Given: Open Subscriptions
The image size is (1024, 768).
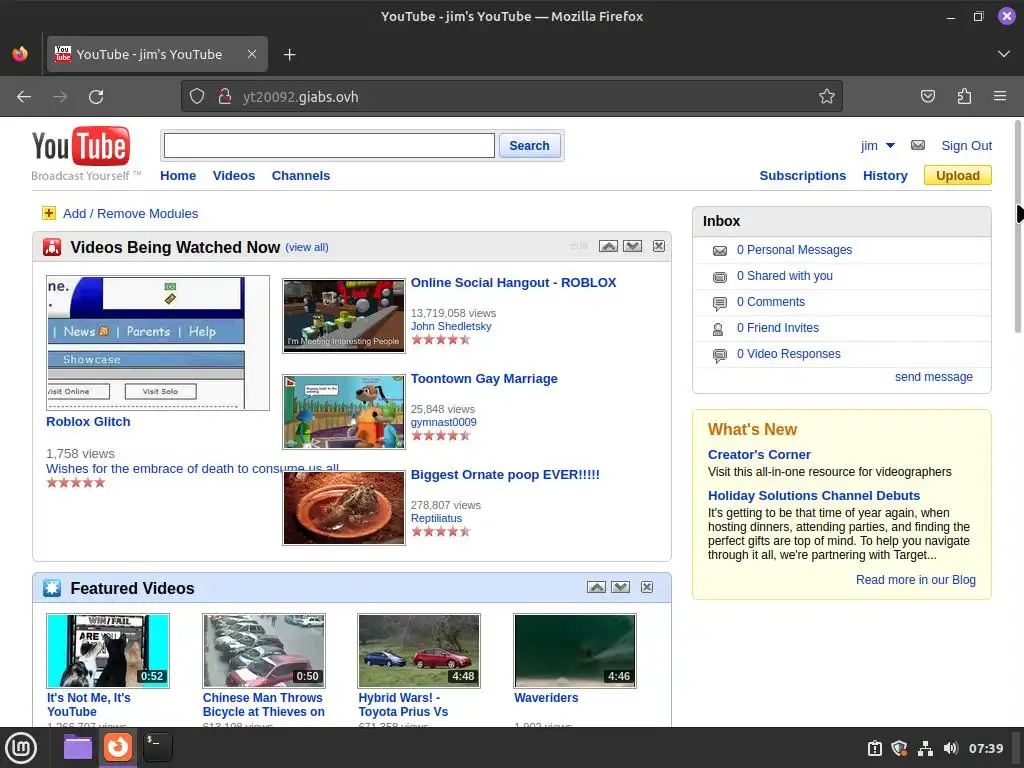Looking at the screenshot, I should click(803, 176).
